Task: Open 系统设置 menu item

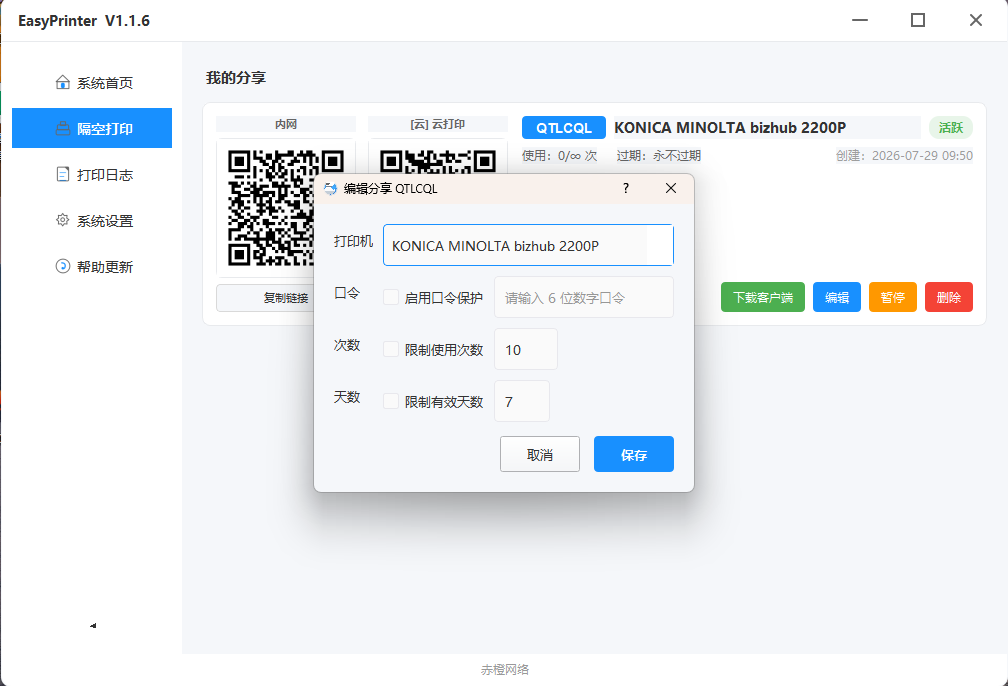Action: pyautogui.click(x=92, y=221)
